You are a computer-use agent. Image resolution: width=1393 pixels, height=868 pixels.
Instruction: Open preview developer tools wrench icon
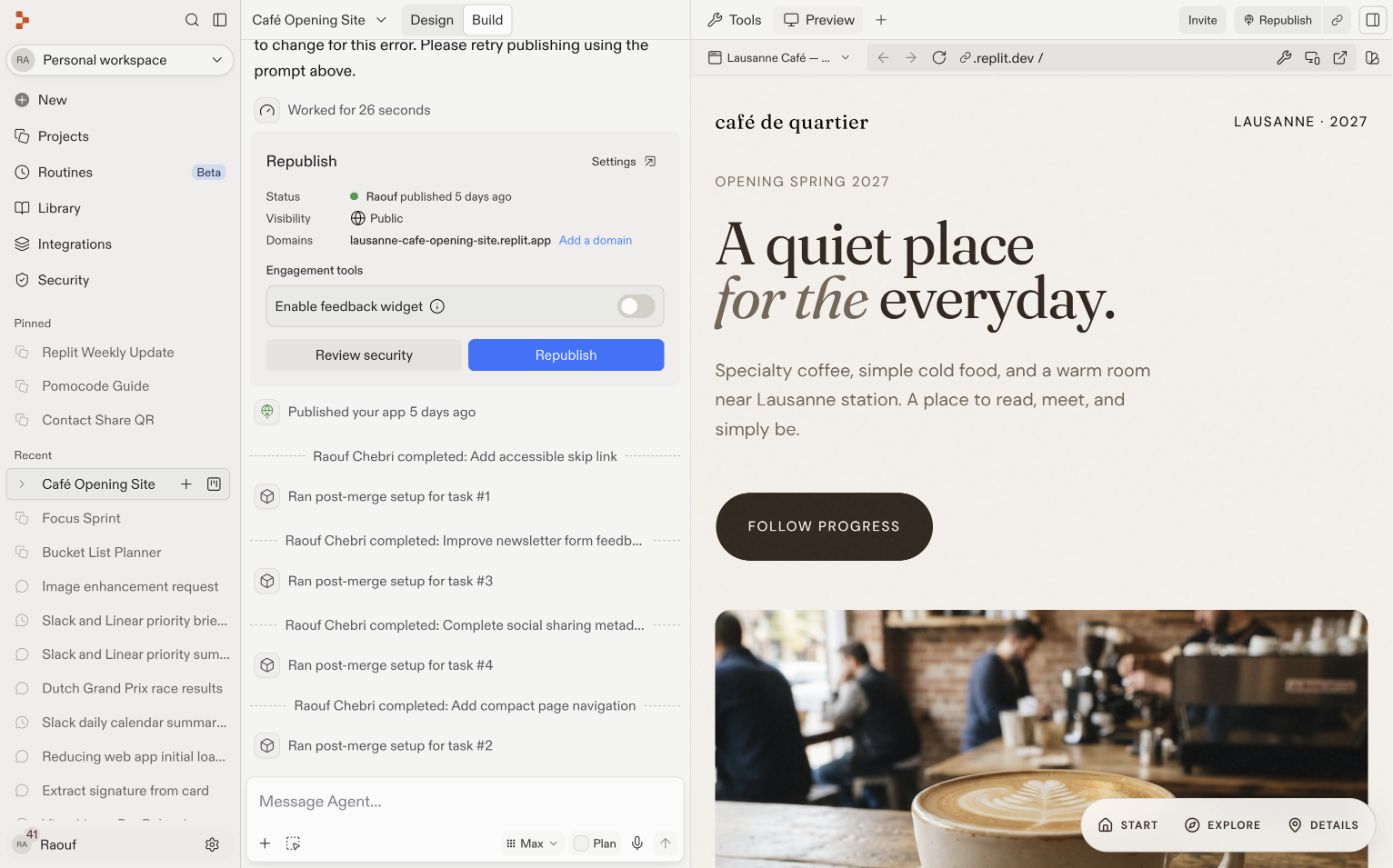(1284, 58)
